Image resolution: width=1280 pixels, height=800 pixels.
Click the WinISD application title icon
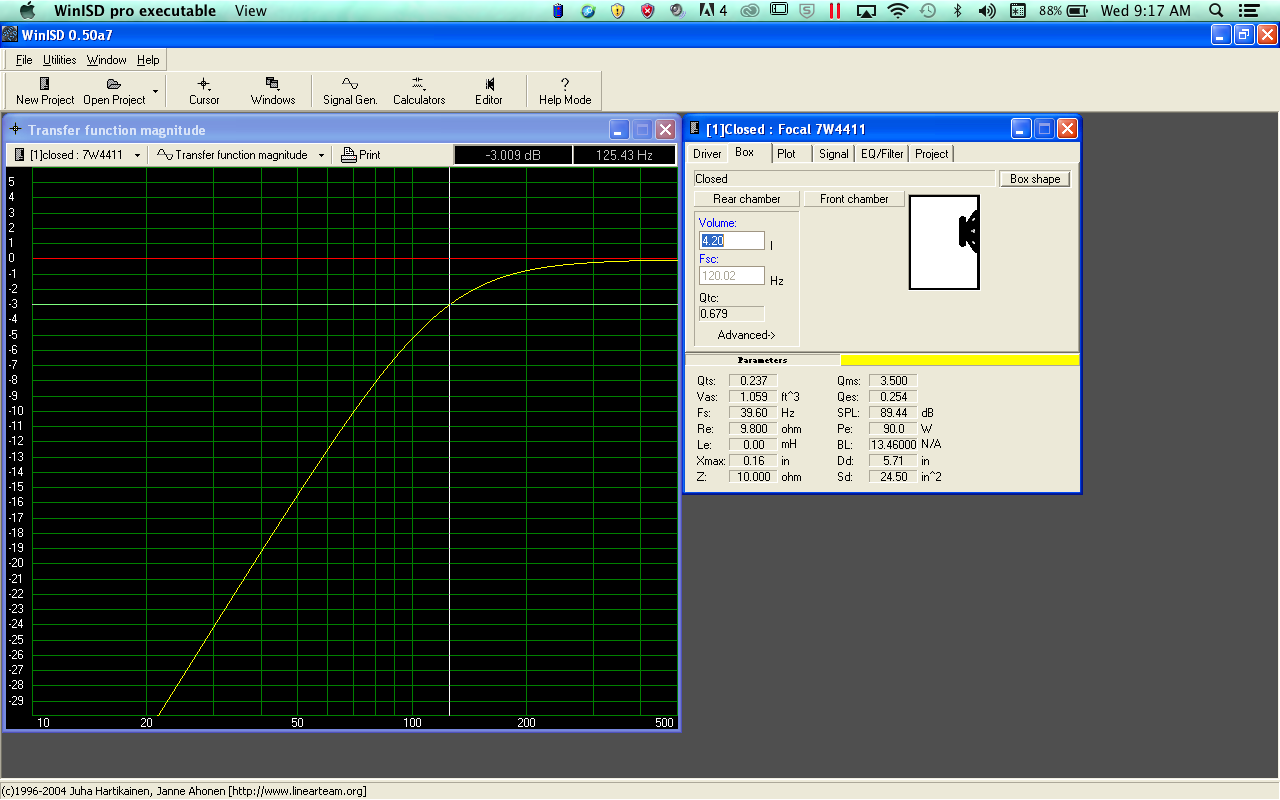pos(10,35)
